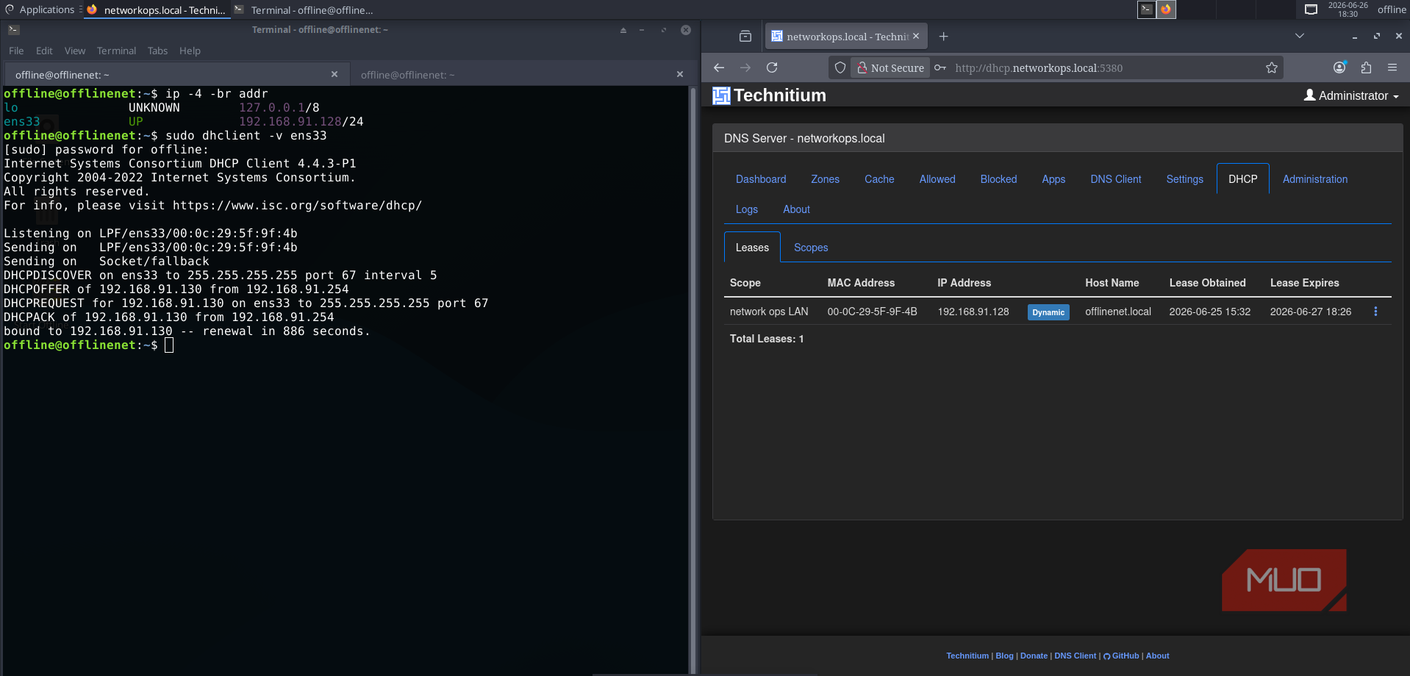This screenshot has width=1410, height=676.
Task: Click the terminal vertical scrollbar
Action: tap(692, 380)
